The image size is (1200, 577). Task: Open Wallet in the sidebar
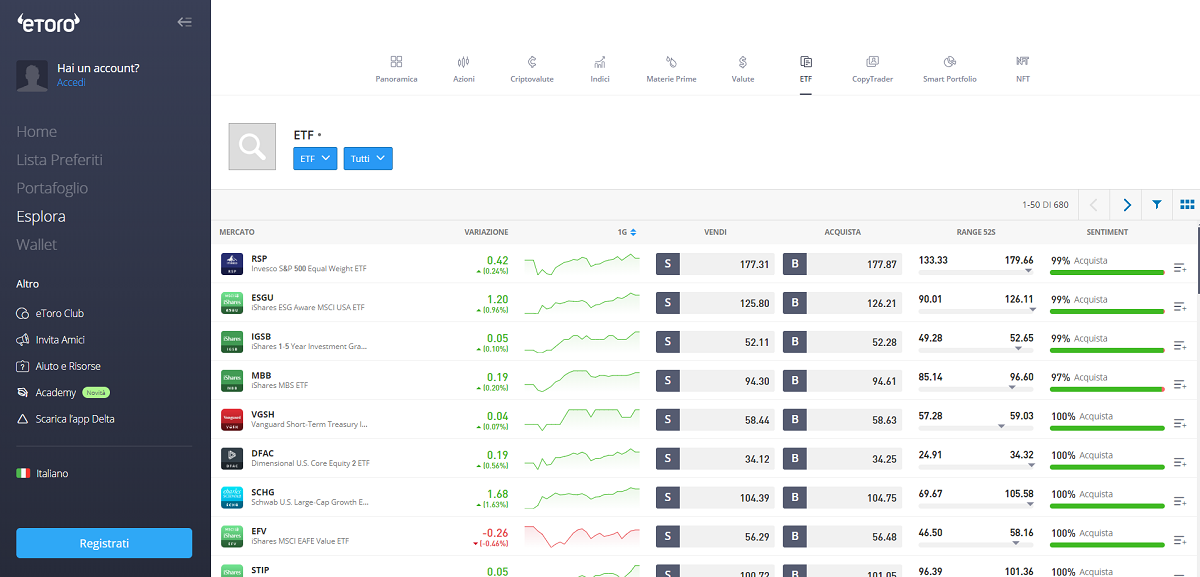pyautogui.click(x=37, y=244)
